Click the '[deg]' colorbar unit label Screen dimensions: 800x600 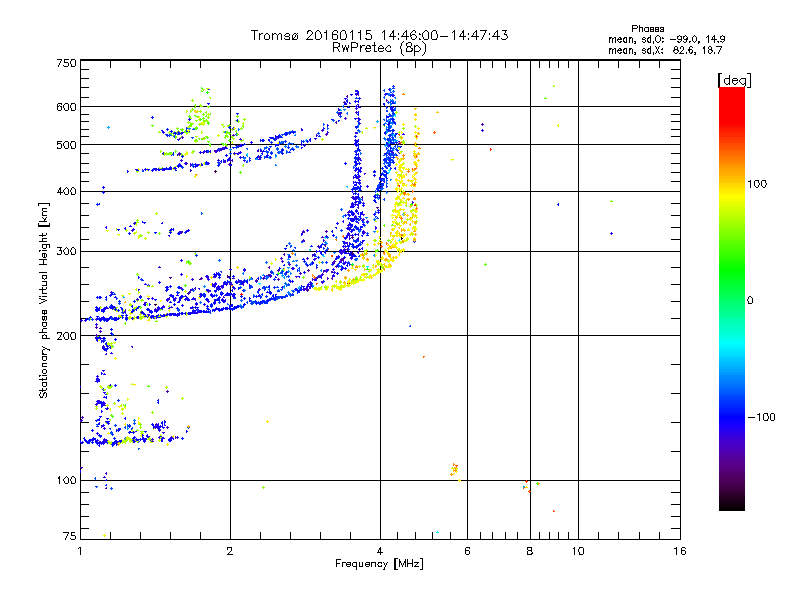coord(734,80)
